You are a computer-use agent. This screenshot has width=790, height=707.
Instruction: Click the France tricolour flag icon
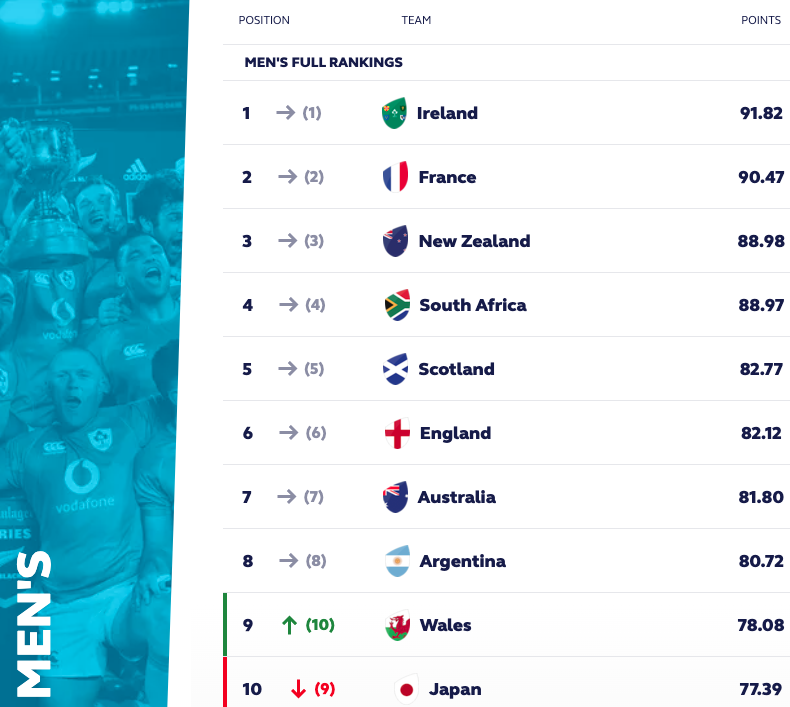coord(396,177)
